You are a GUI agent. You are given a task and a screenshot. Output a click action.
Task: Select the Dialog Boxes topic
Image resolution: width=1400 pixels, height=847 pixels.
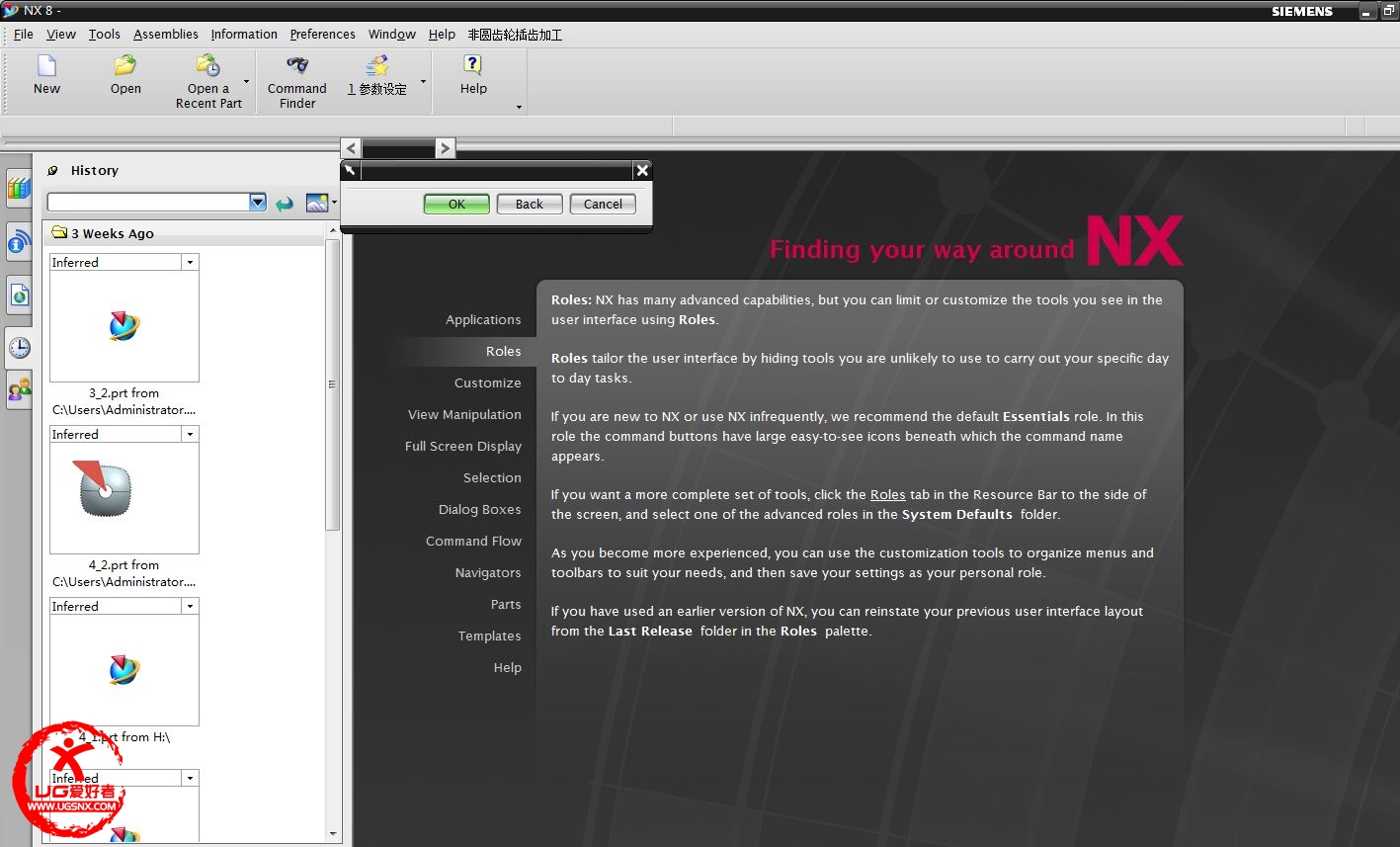479,509
